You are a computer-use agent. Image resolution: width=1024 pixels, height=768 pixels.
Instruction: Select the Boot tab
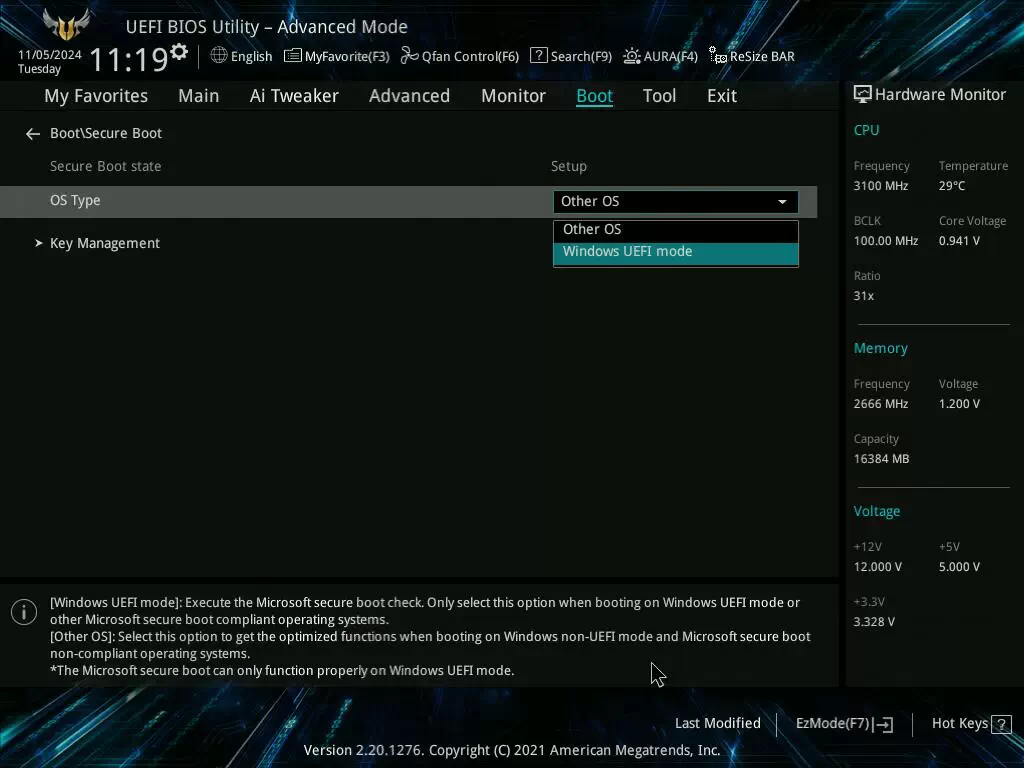[594, 96]
